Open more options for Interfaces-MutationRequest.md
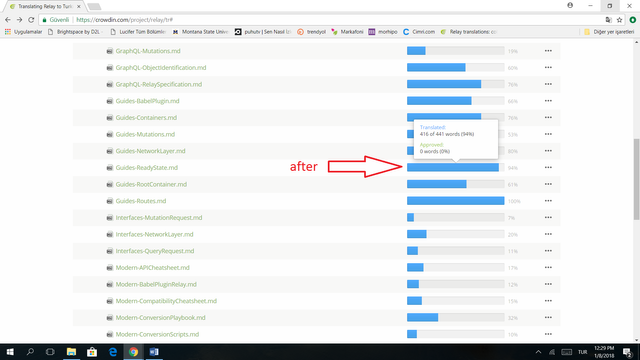Screen dimensions: 640x360 548,218
